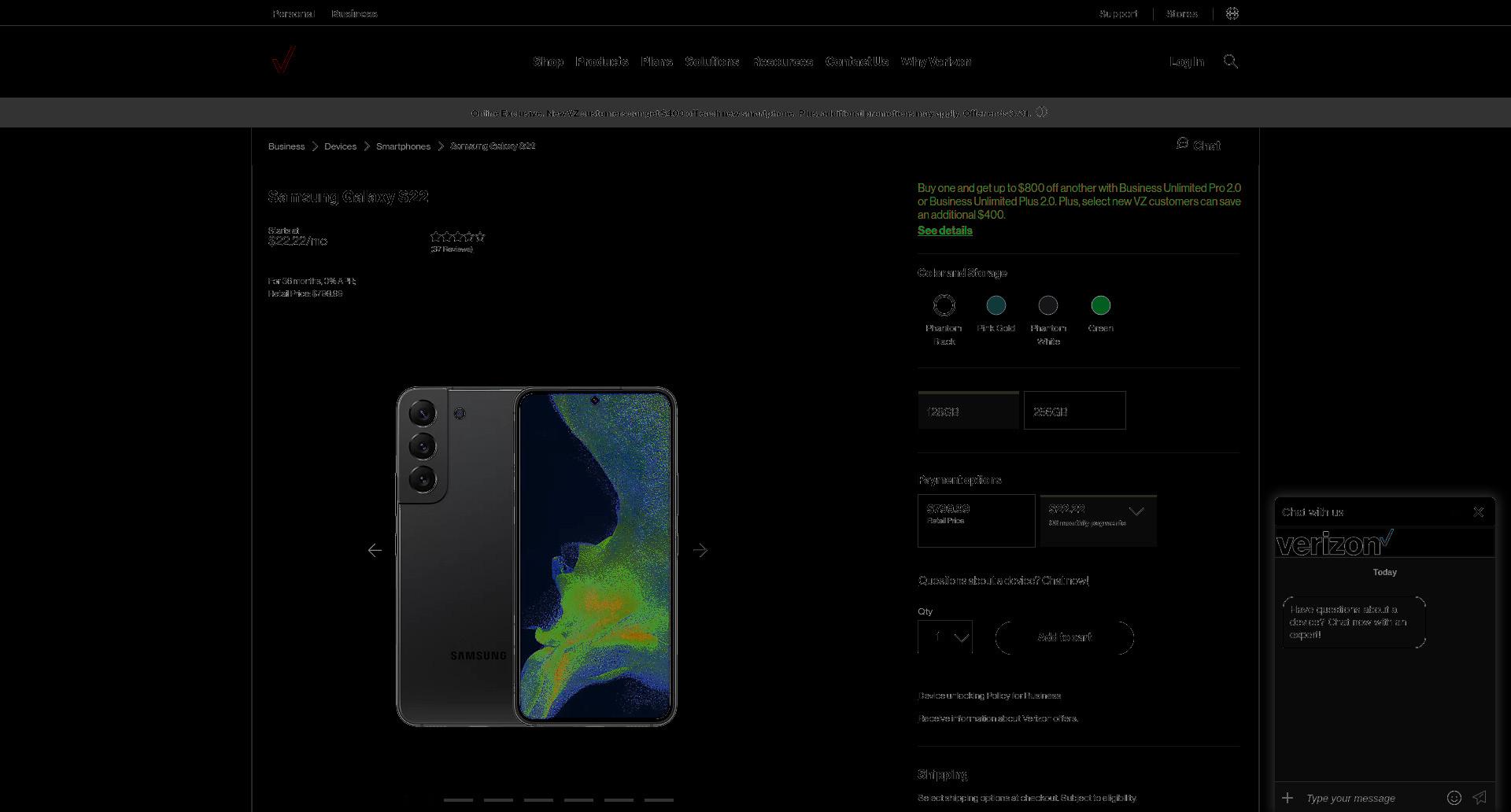
Task: Open the Qty quantity dropdown
Action: point(945,637)
